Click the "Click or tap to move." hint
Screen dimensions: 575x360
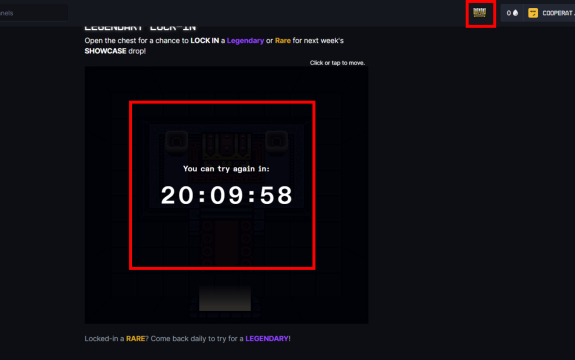point(337,63)
